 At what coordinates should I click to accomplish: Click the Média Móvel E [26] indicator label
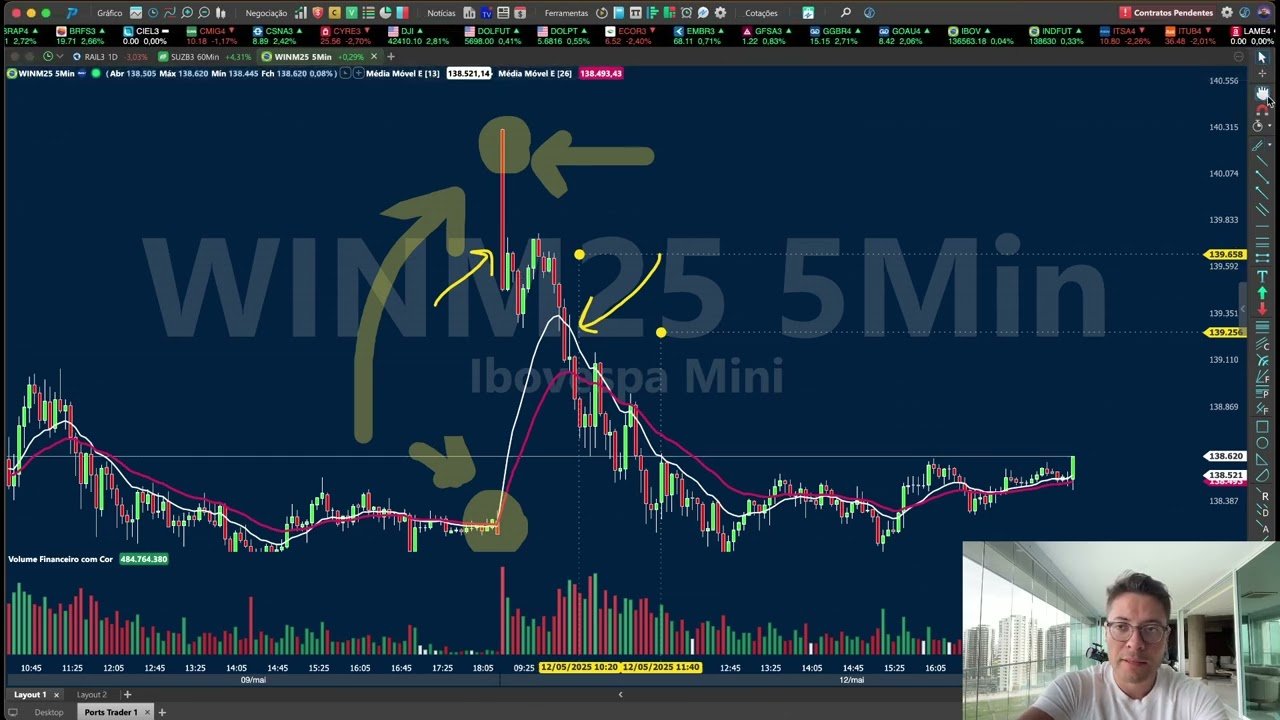coord(535,74)
